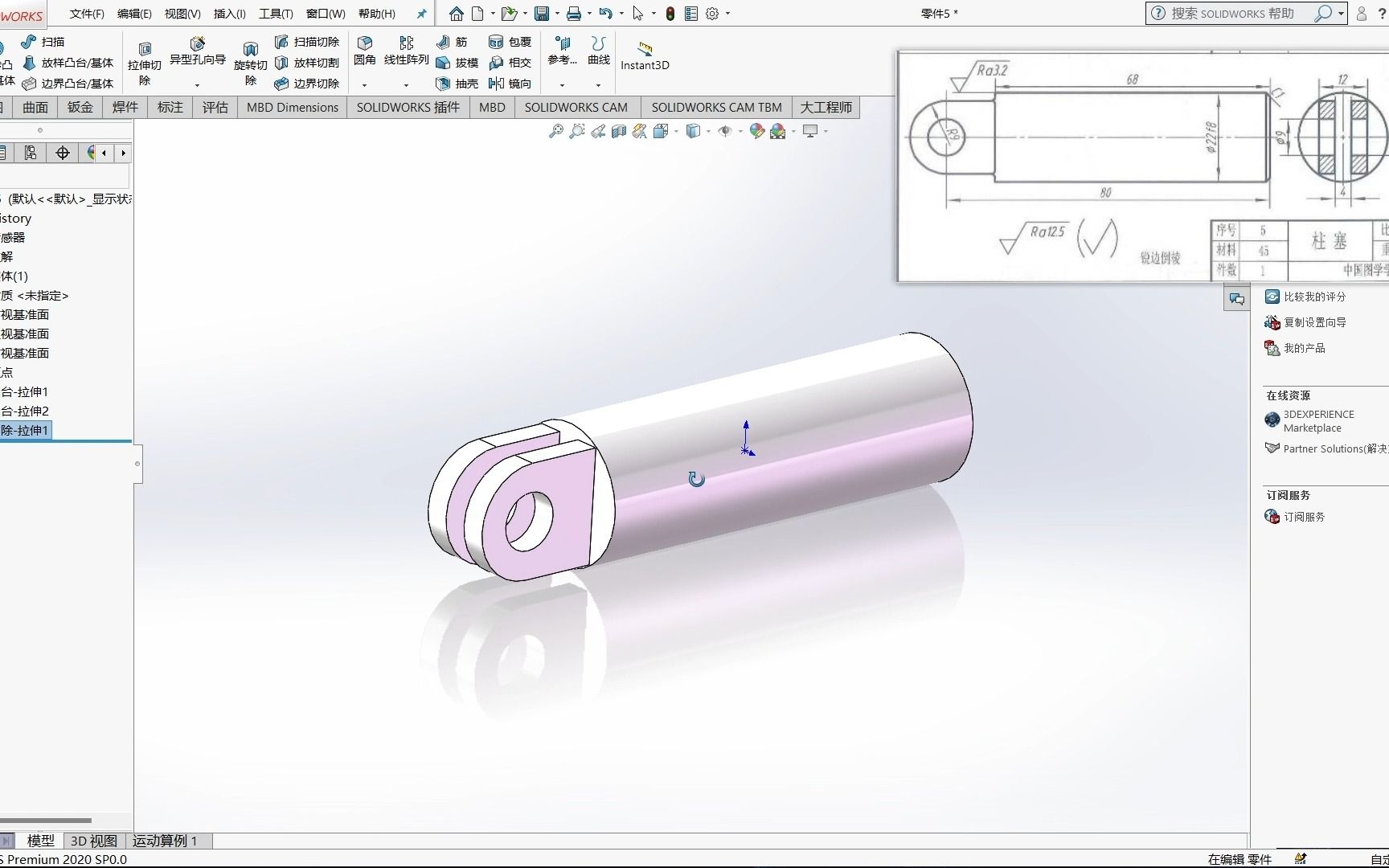Click the Fillet (圆角) tool
Image resolution: width=1389 pixels, height=868 pixels.
(x=365, y=51)
